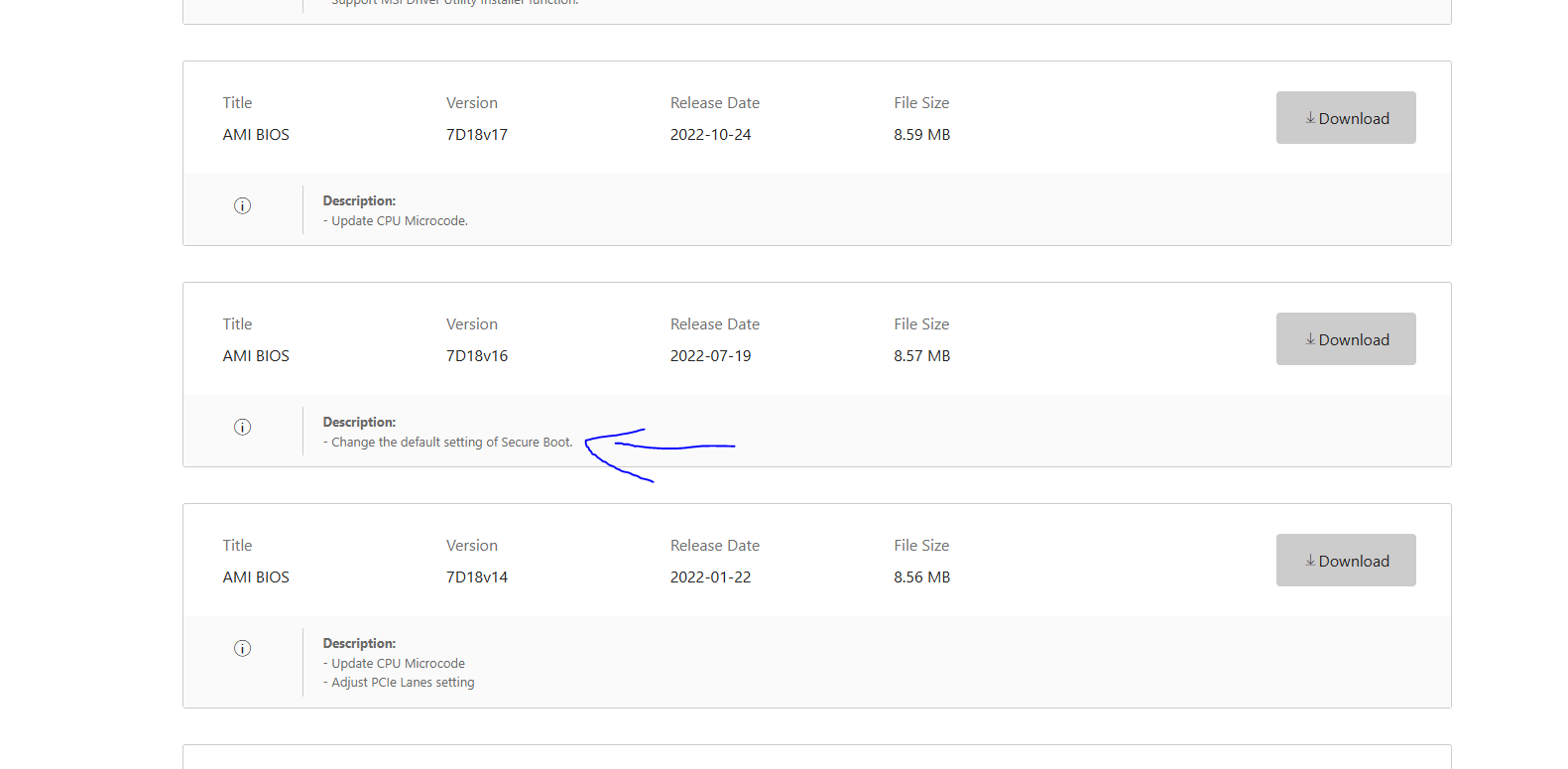This screenshot has height=769, width=1568.
Task: Download BIOS version 7D18v16
Action: 1346,339
